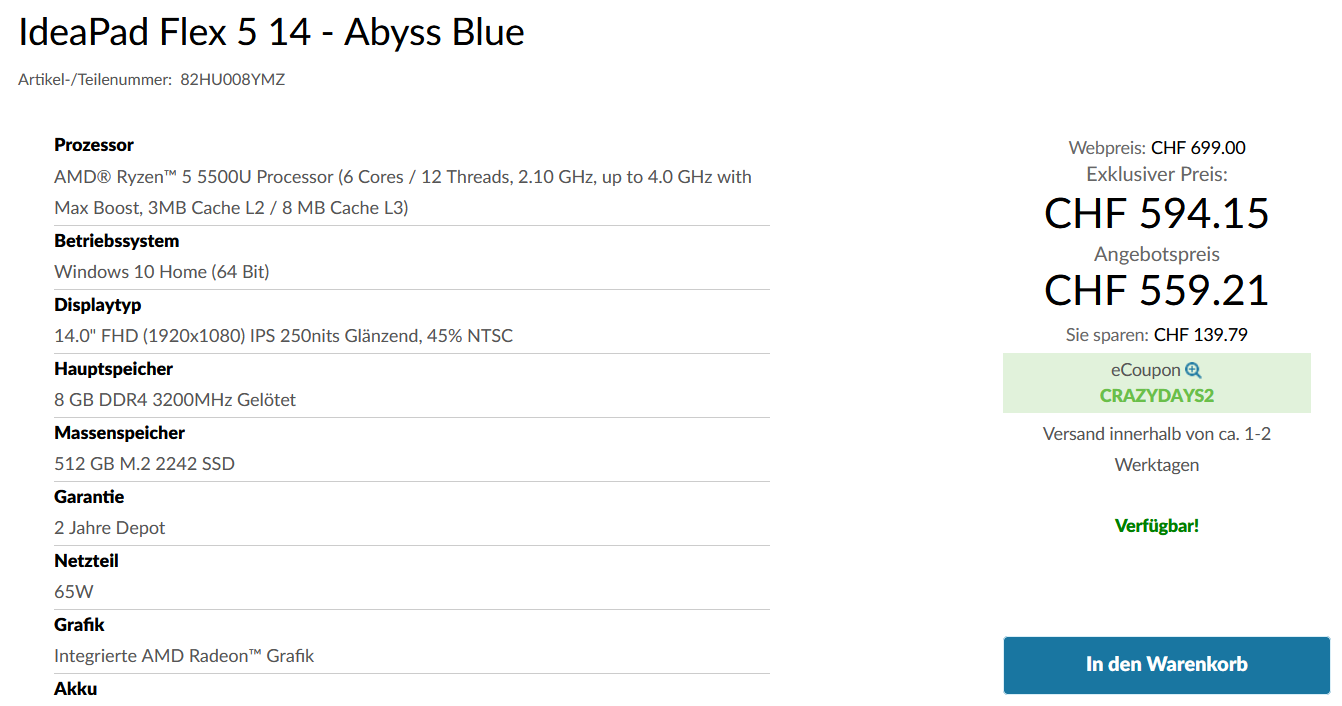The image size is (1342, 706).
Task: Click the Webpreis CHF 699.00 amount
Action: [1198, 148]
